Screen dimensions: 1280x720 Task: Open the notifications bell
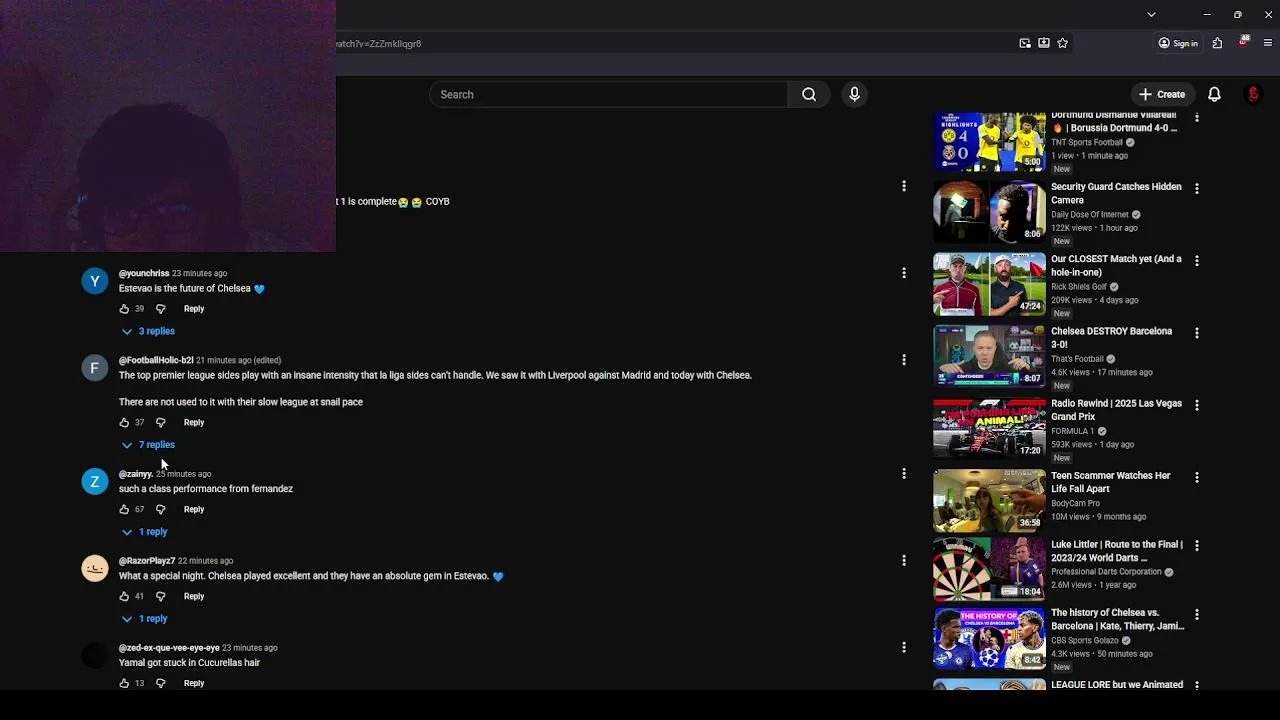[1214, 94]
